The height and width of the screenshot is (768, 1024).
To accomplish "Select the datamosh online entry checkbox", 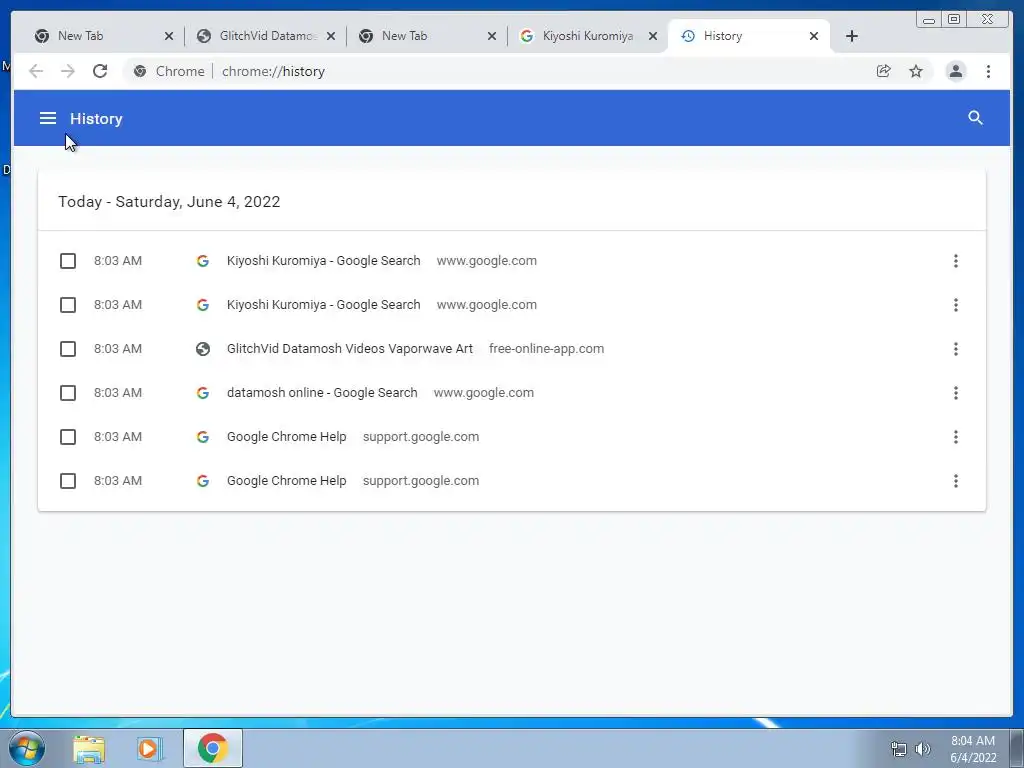I will (x=68, y=392).
